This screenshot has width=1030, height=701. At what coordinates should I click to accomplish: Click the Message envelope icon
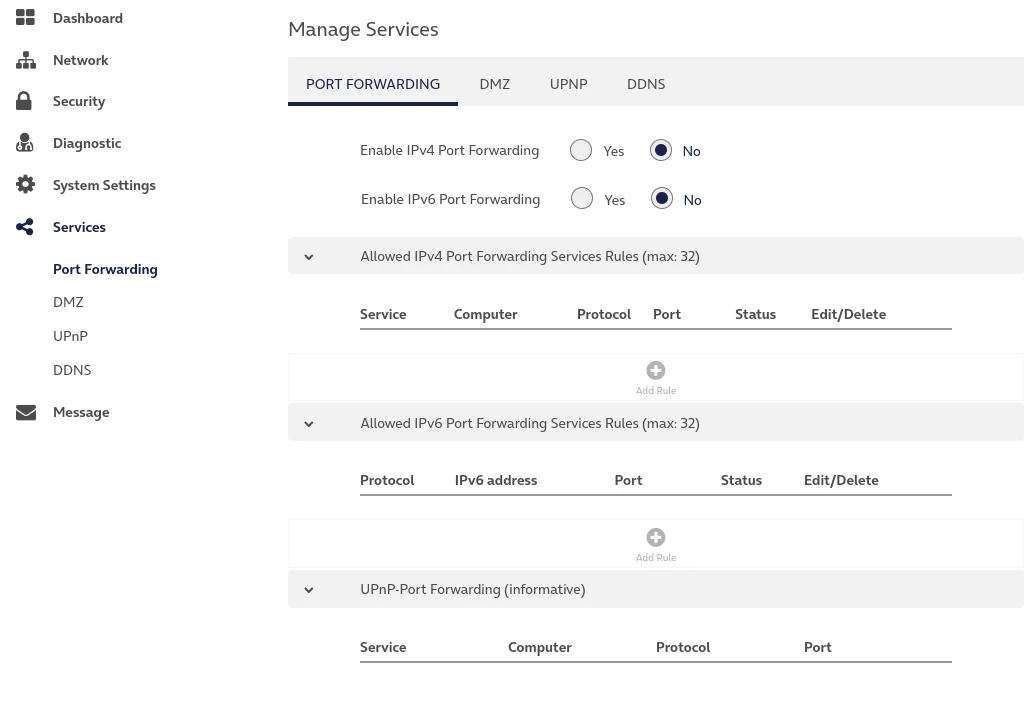tap(25, 412)
